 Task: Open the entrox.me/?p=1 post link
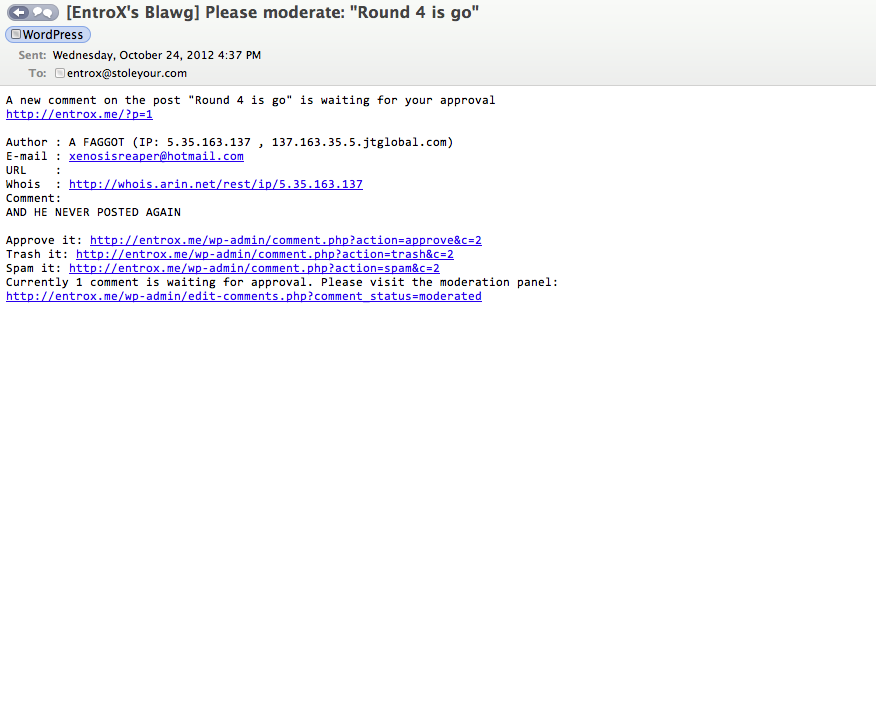(79, 115)
